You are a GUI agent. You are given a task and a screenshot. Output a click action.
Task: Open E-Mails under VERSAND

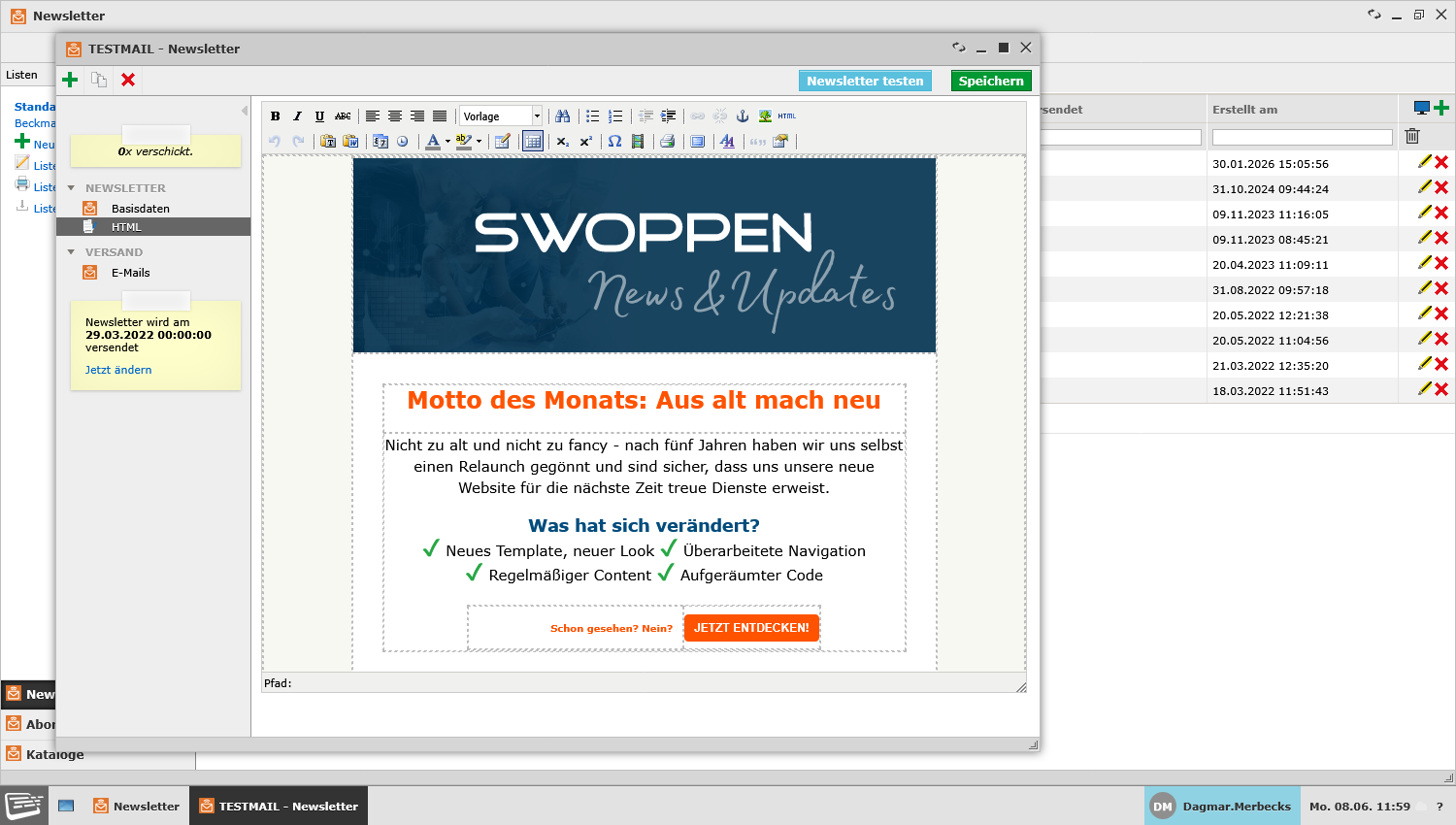point(130,273)
